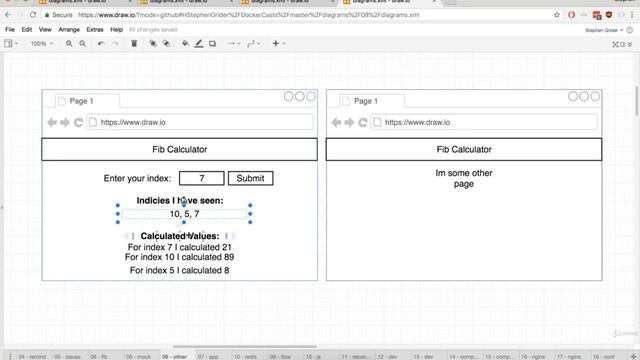Redo with the toolbar redo arrow
The width and height of the screenshot is (640, 360).
116,43
